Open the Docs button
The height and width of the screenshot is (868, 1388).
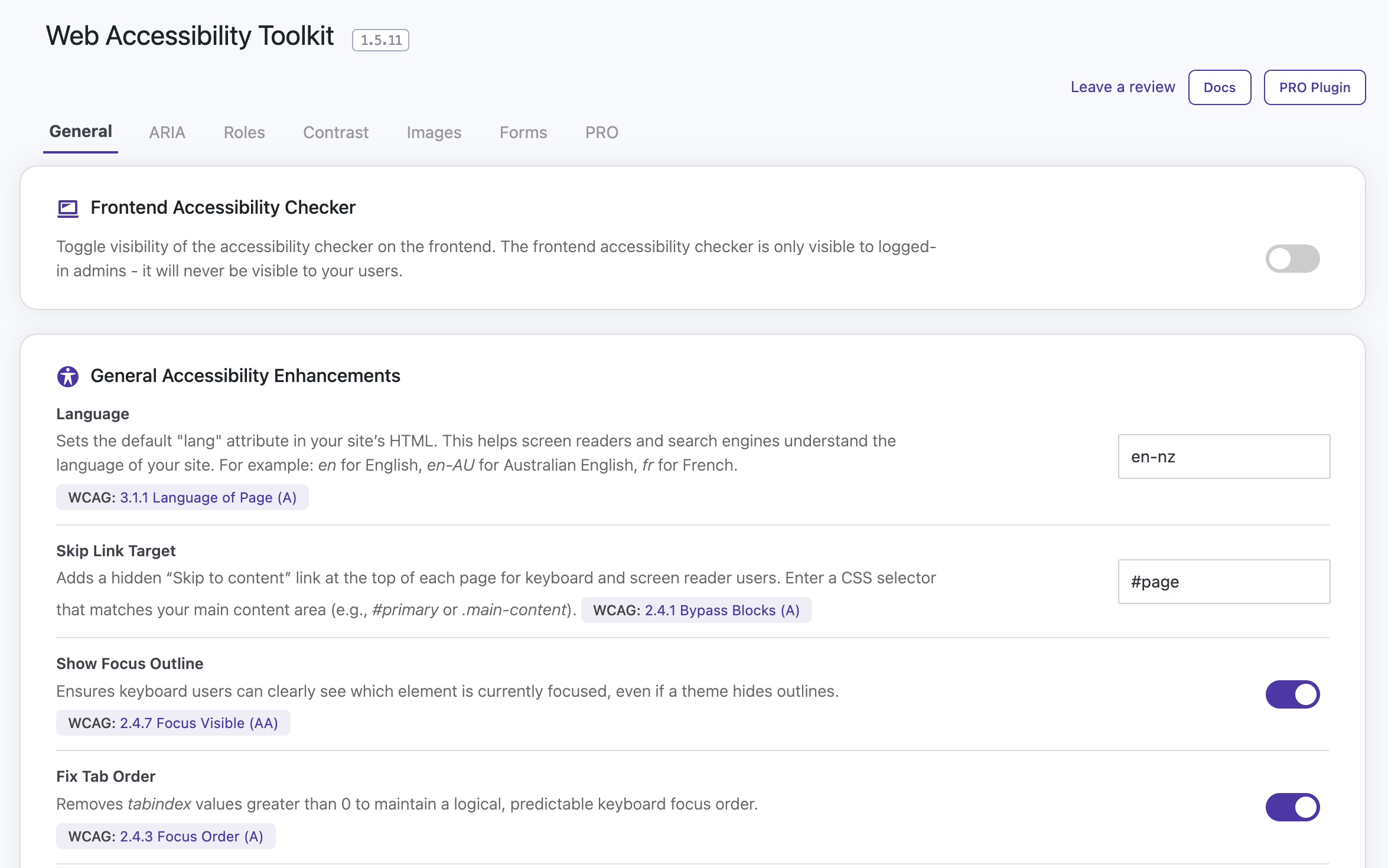(1219, 87)
